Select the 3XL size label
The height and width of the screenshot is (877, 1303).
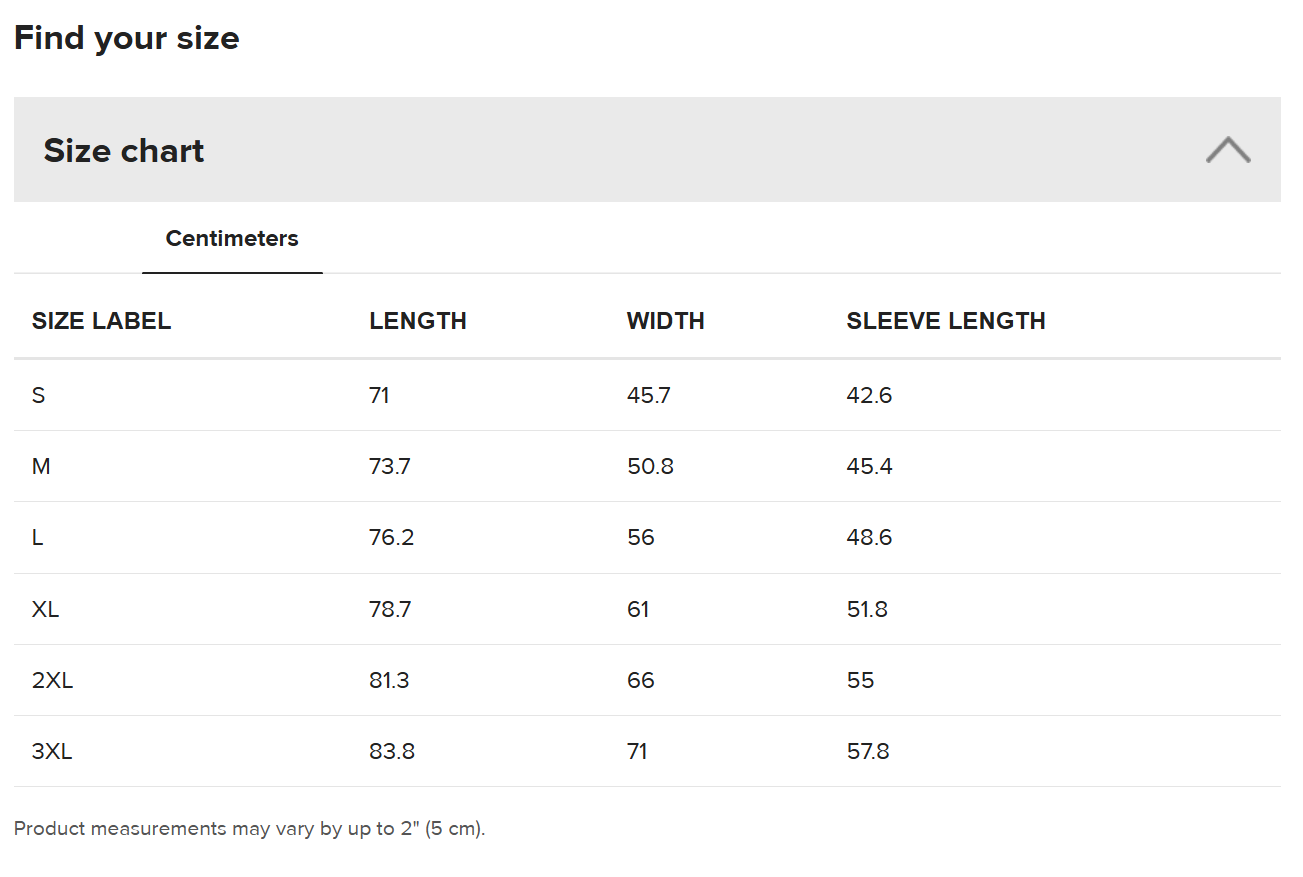pos(52,752)
